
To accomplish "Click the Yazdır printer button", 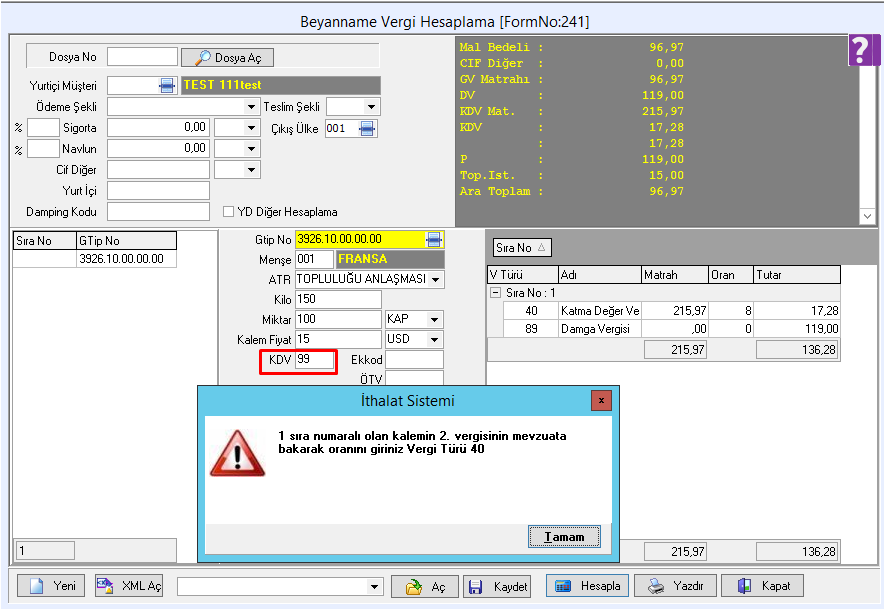I will tap(677, 586).
